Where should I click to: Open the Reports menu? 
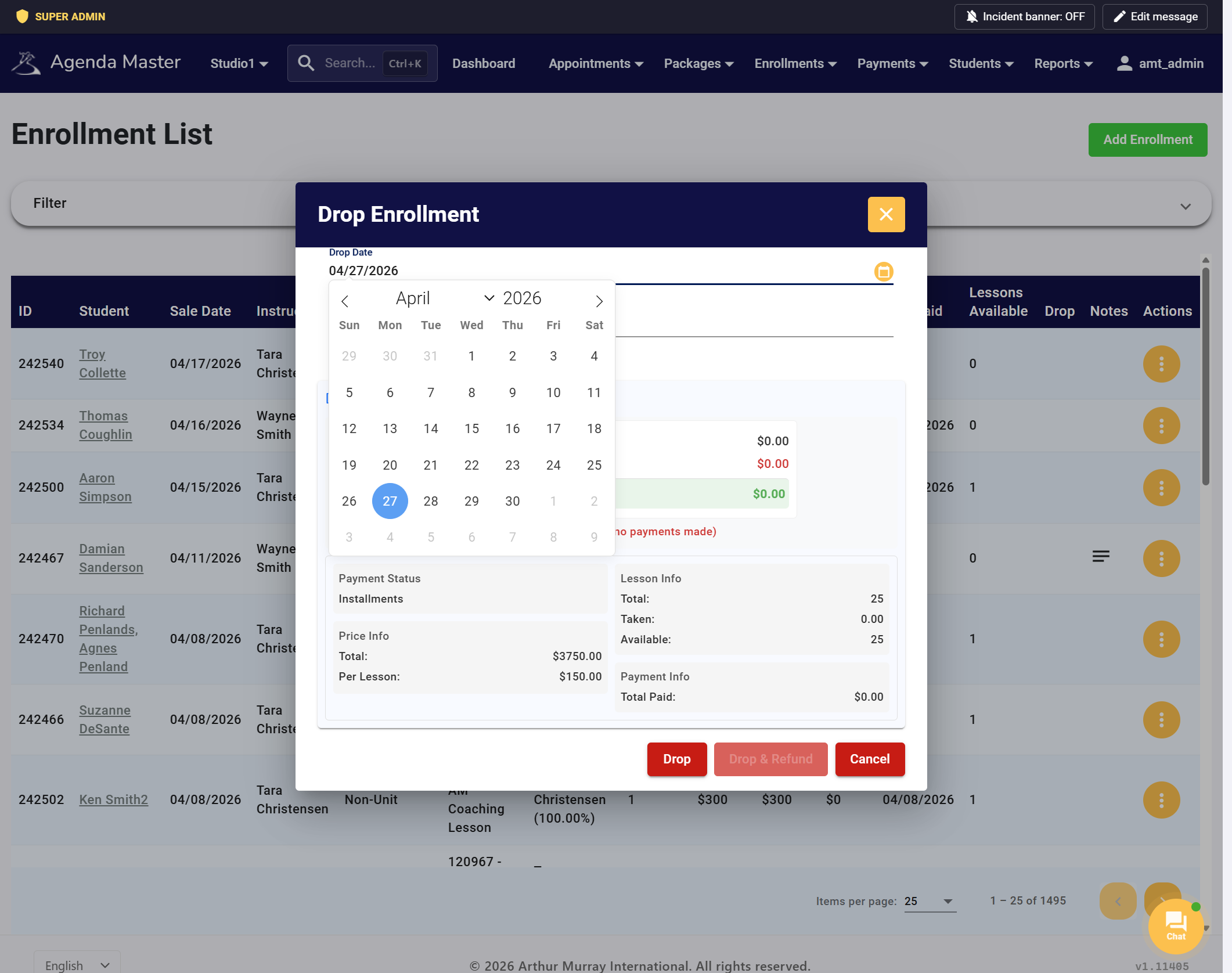[x=1063, y=63]
